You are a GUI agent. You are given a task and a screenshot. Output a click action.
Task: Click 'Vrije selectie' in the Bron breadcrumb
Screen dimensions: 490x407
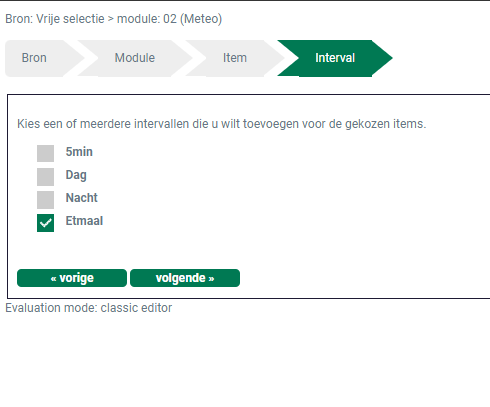[70, 19]
